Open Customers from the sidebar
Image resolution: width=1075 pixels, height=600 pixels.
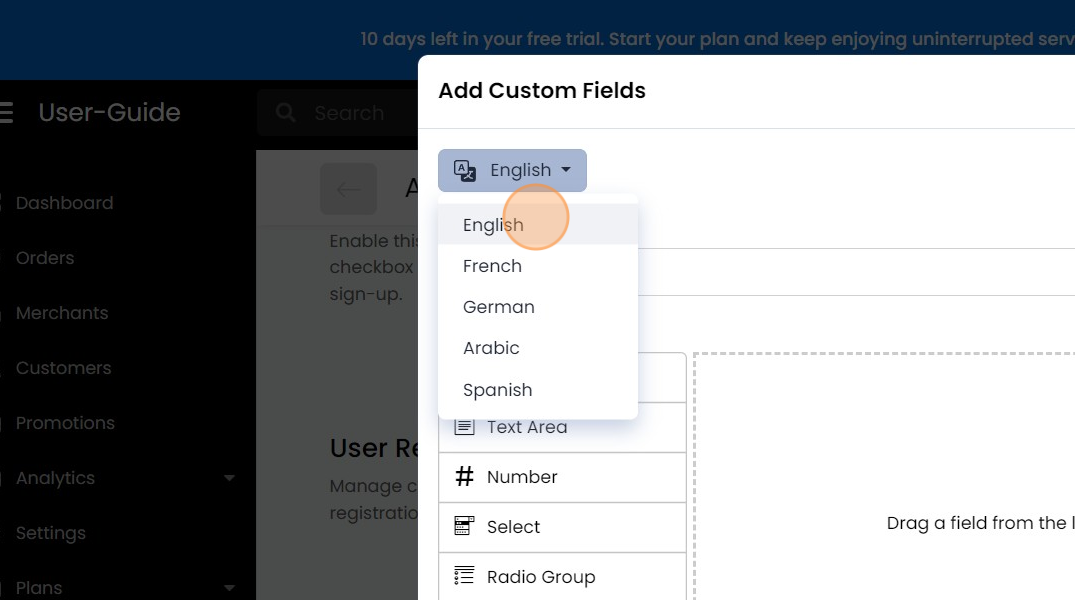coord(63,367)
